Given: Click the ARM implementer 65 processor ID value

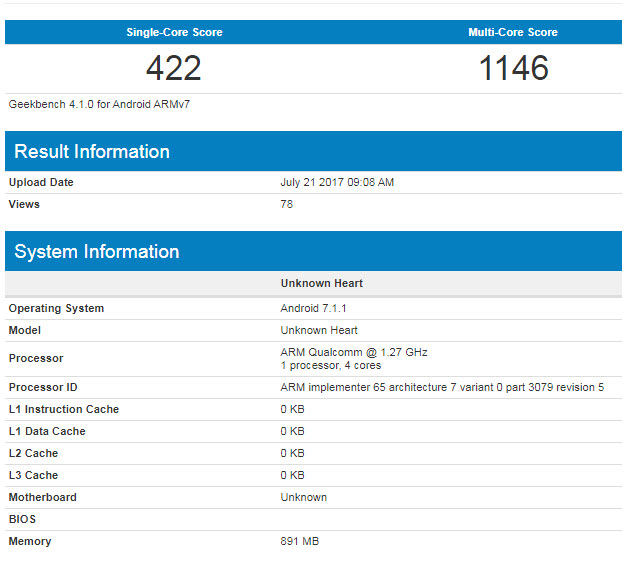Looking at the screenshot, I should click(x=442, y=387).
